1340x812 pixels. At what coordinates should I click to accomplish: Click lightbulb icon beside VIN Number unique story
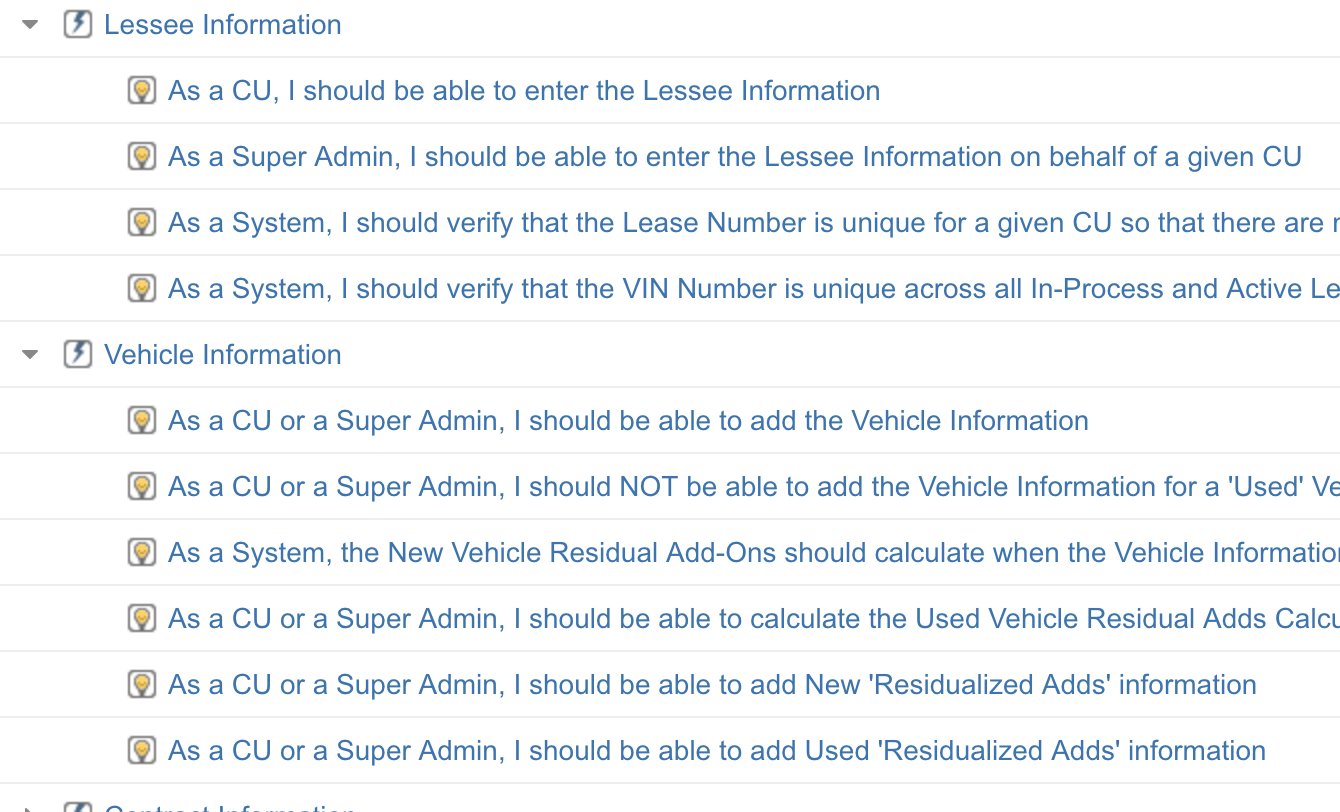click(x=142, y=288)
